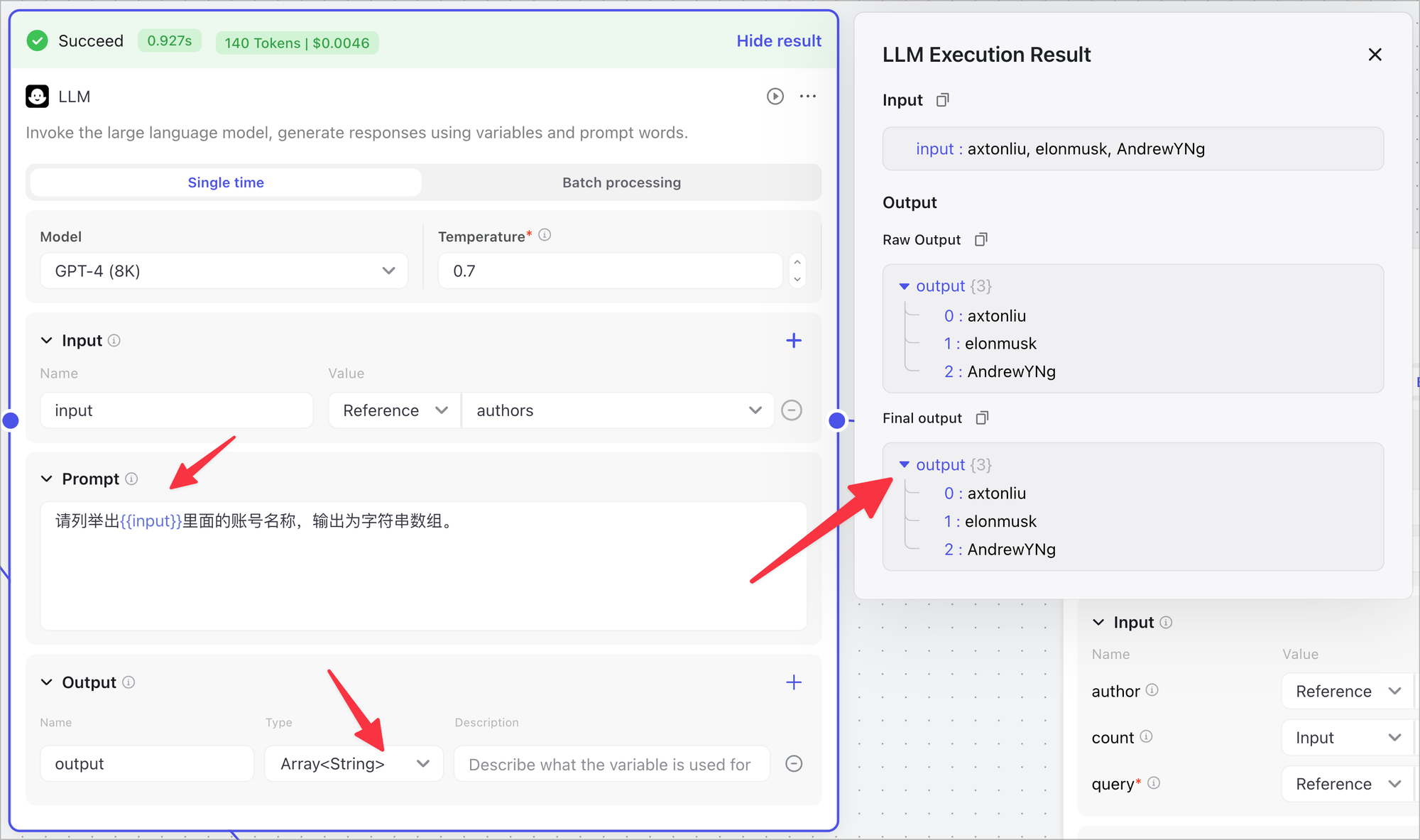Copy the Raw Output content
1420x840 pixels.
pyautogui.click(x=981, y=240)
